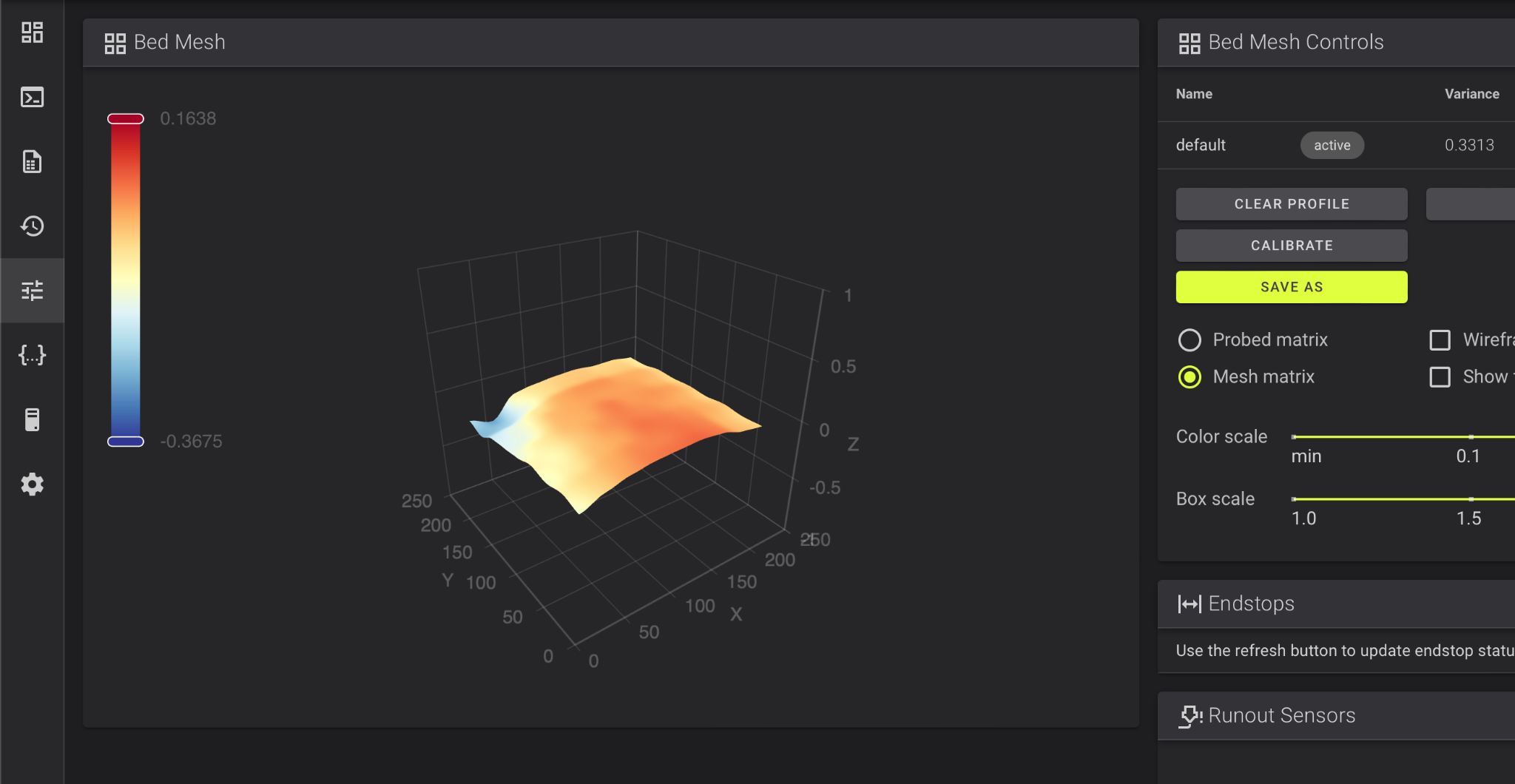
Task: Open the System device icon
Action: click(32, 419)
